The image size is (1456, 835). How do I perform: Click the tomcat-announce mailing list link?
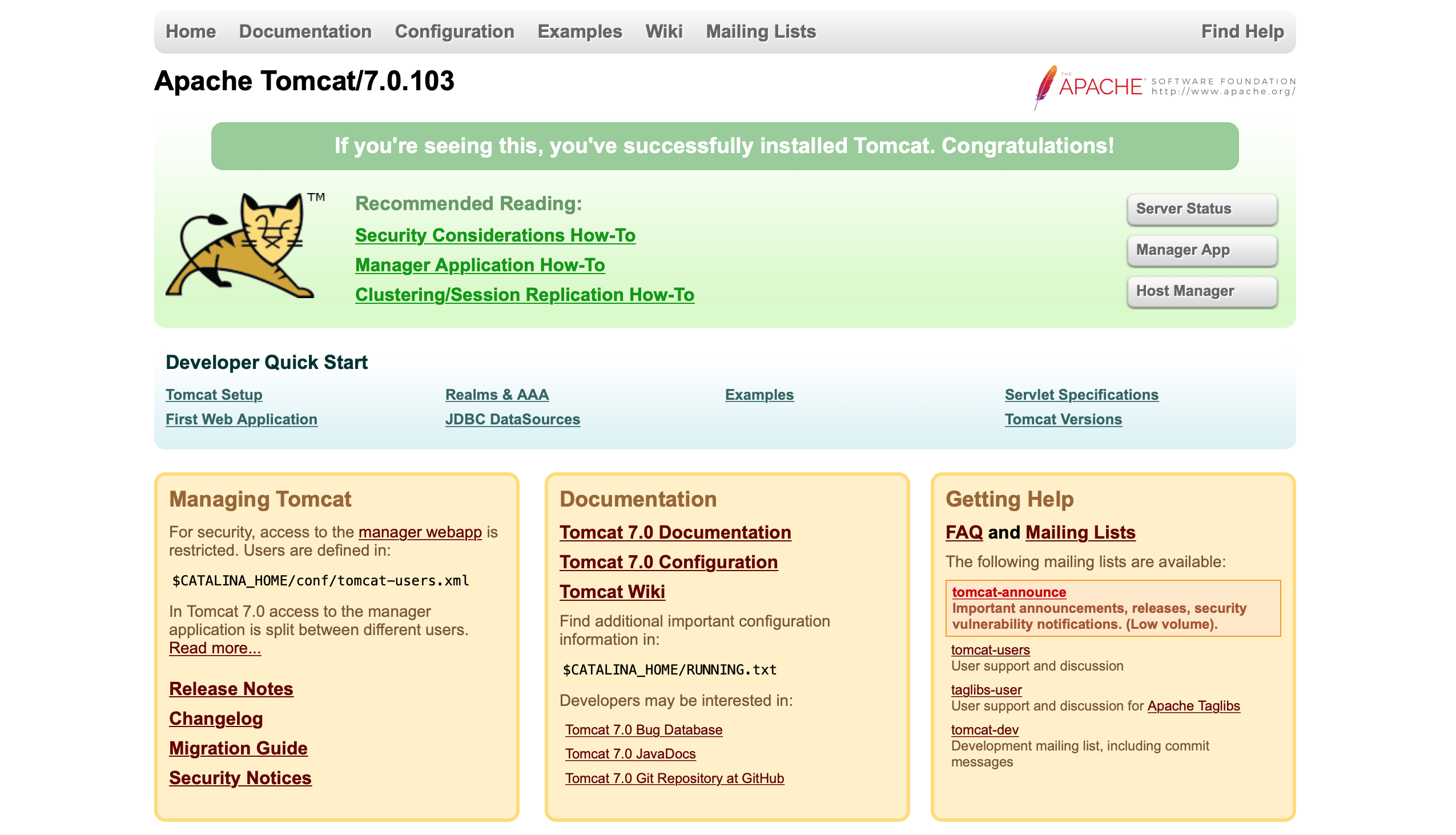(1008, 592)
